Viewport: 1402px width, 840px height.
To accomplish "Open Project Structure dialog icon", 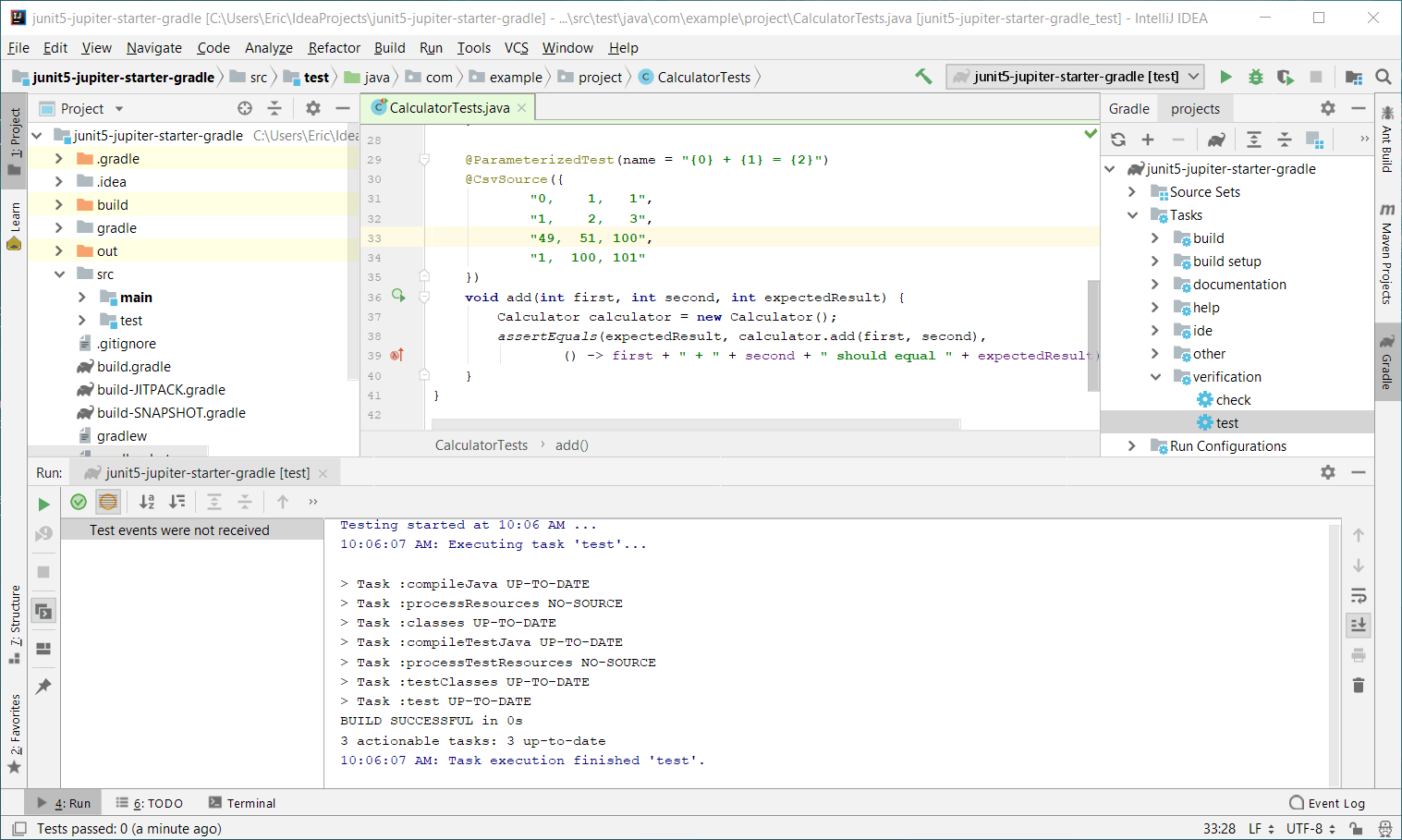I will coord(1354,78).
